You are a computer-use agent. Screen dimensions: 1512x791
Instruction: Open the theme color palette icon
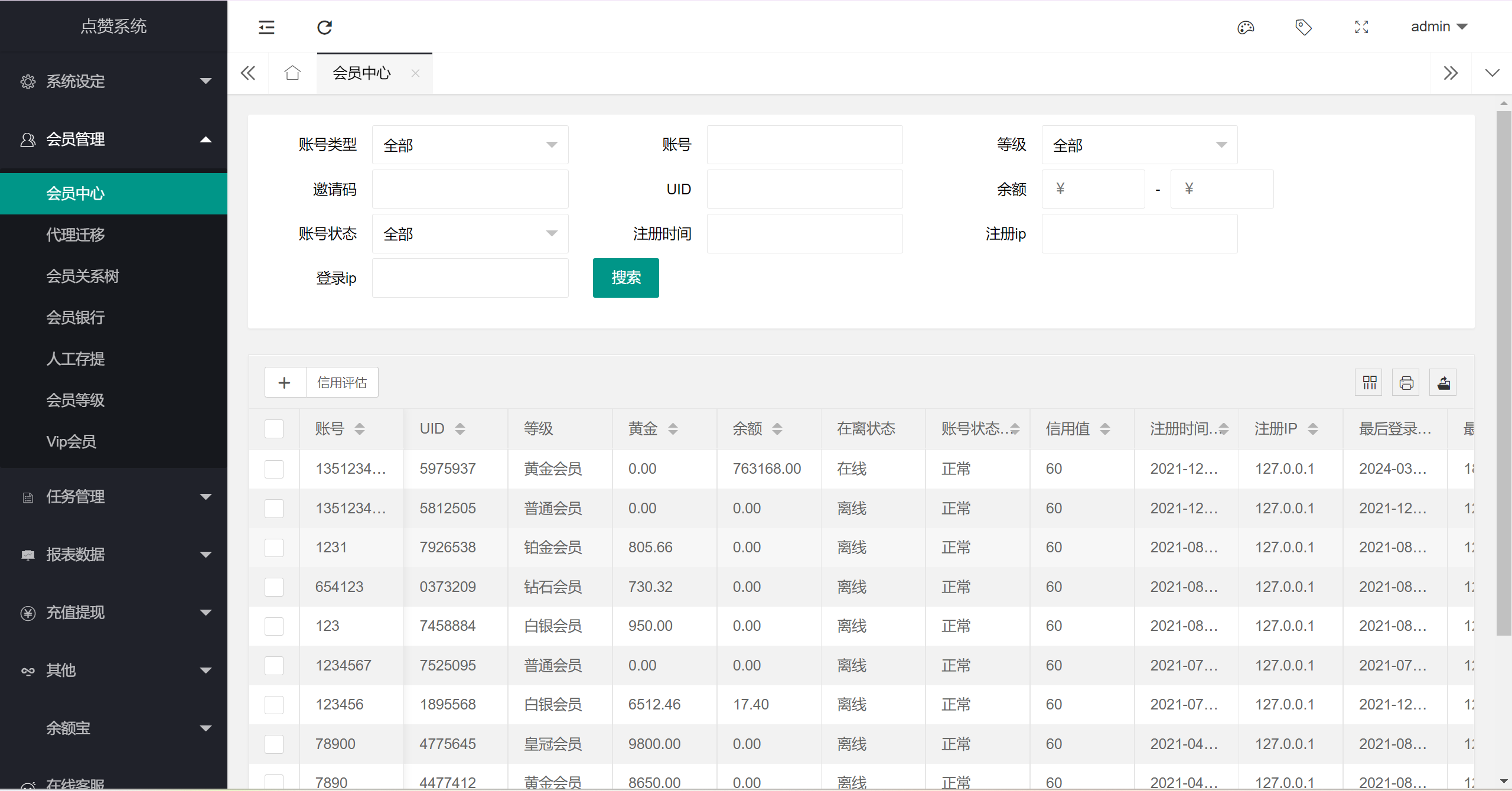click(1245, 27)
